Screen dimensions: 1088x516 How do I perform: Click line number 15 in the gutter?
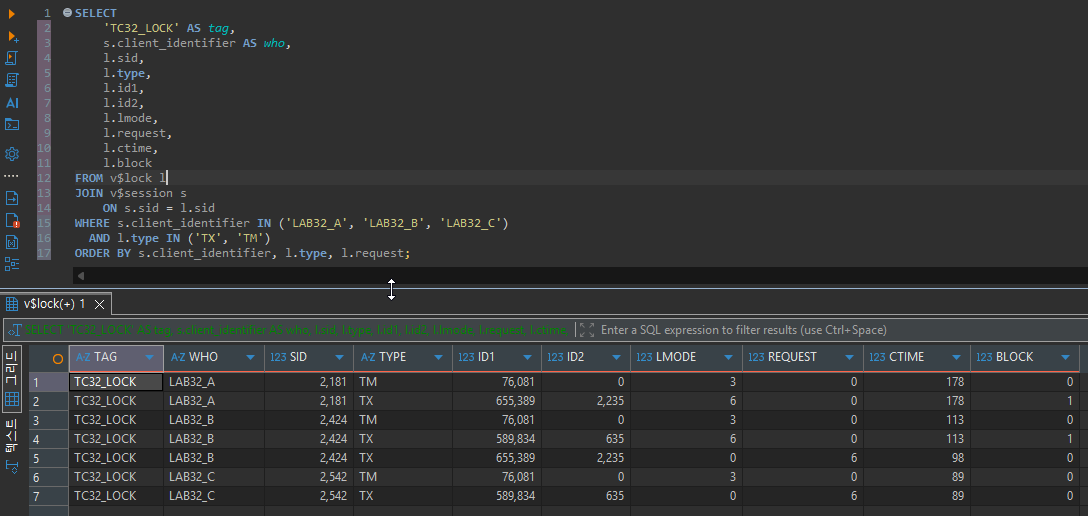(x=44, y=223)
